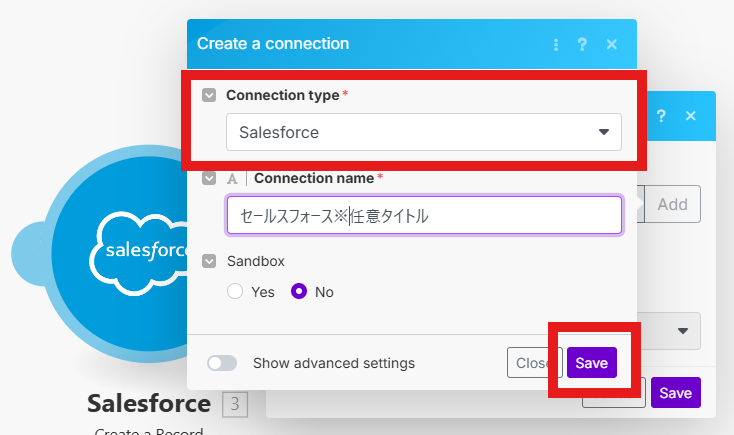Screen dimensions: 734x435
Task: Click the Connection name text field
Action: tap(424, 215)
